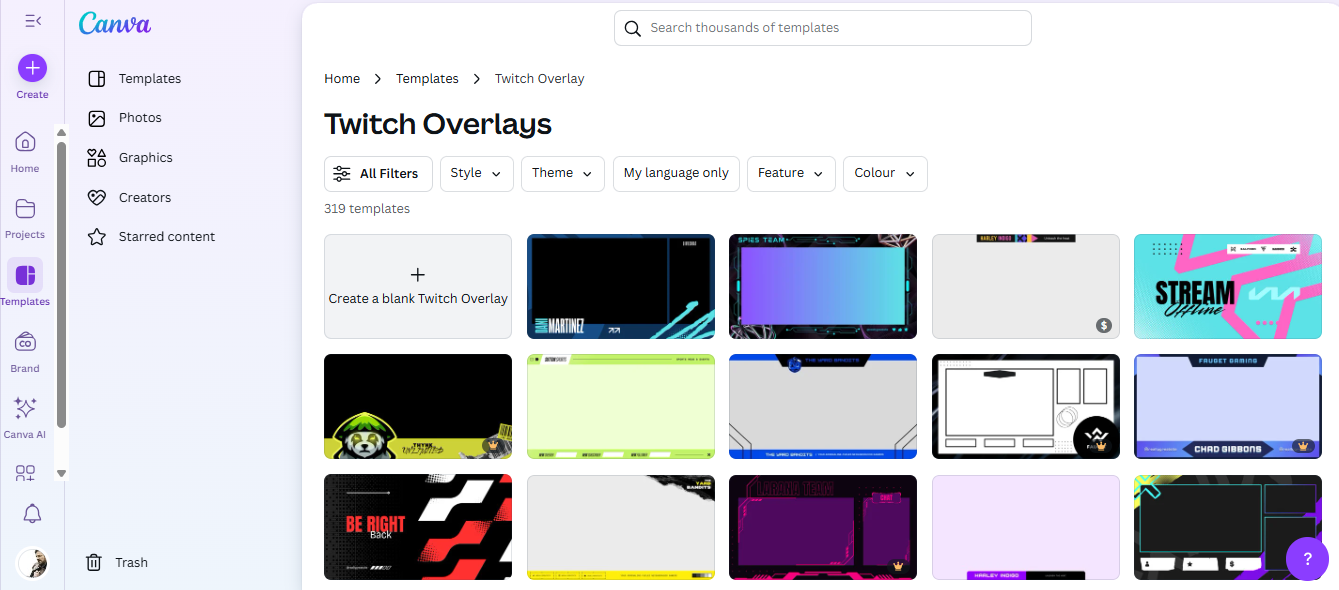Open the Be Right Back template
1339x590 pixels.
(418, 527)
